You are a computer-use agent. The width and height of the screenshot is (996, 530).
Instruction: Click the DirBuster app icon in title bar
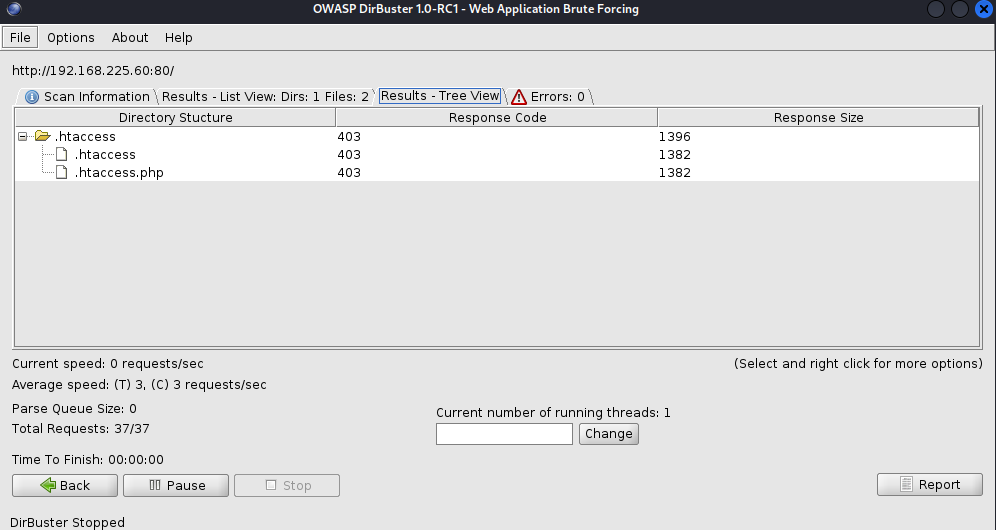click(x=14, y=9)
